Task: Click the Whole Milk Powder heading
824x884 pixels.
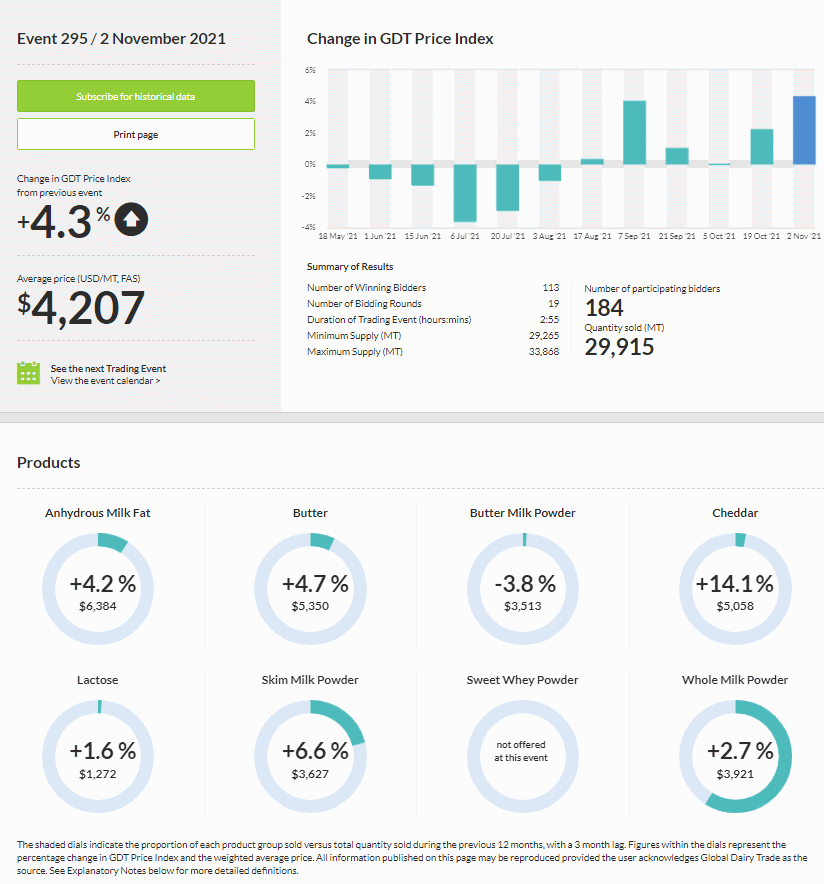Action: [x=735, y=680]
